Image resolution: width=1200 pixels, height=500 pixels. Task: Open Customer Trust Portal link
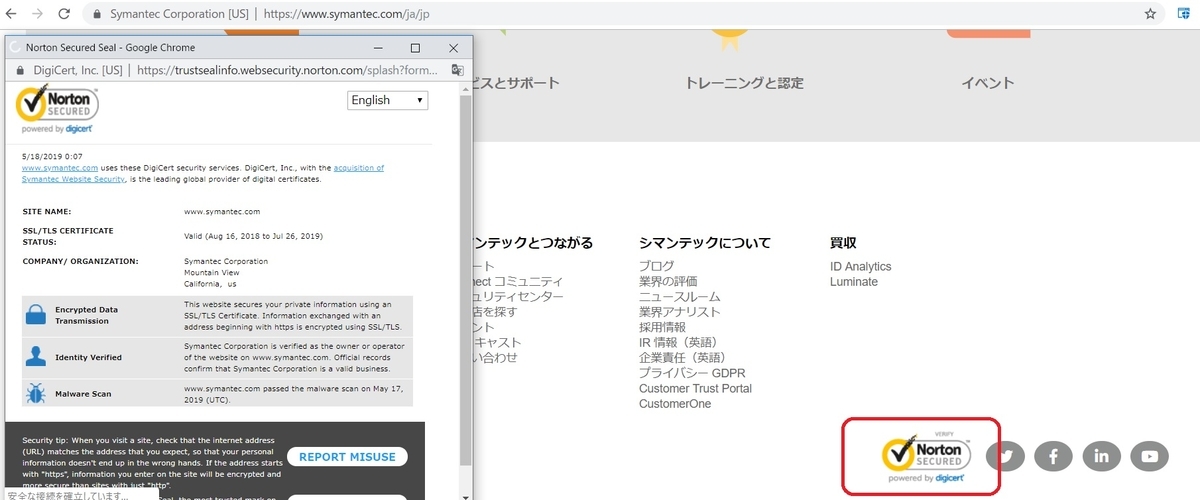click(x=695, y=388)
